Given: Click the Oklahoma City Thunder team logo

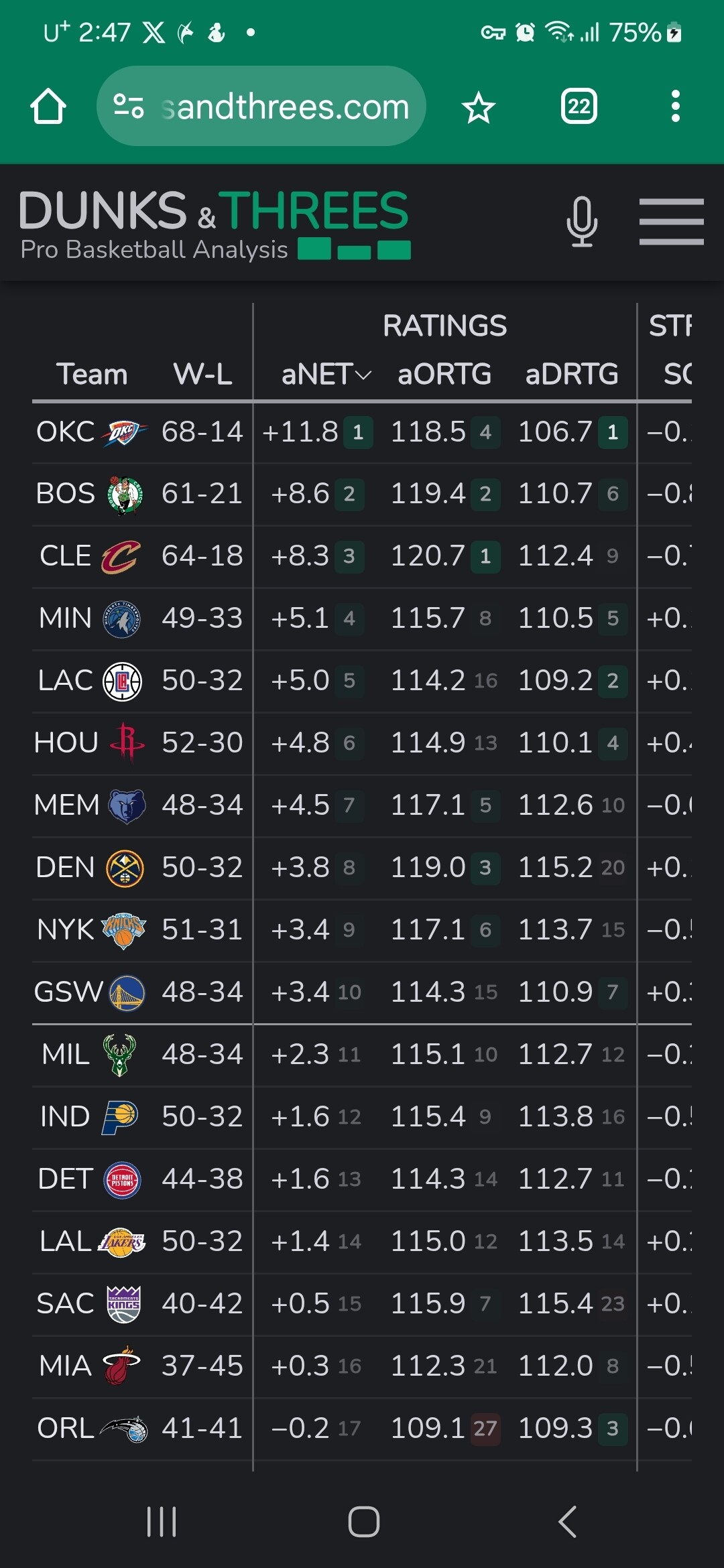Looking at the screenshot, I should coord(123,433).
